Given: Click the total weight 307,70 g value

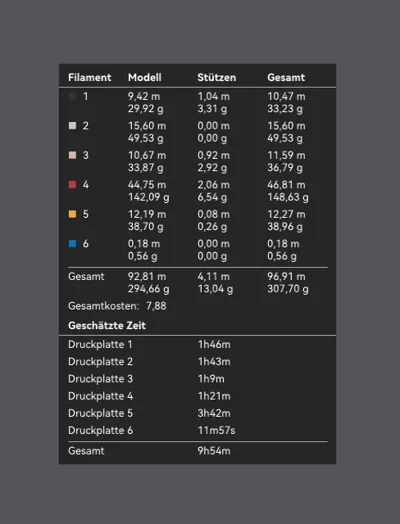Looking at the screenshot, I should point(288,289).
